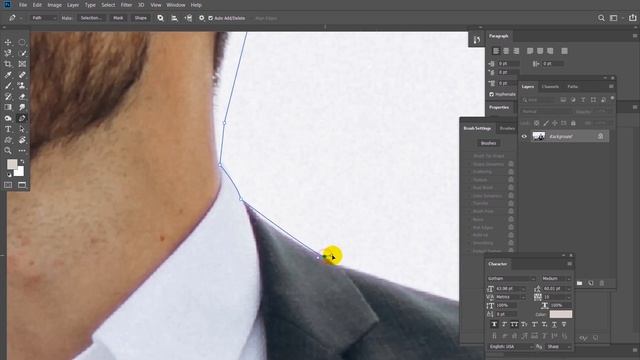Hide the Background layer eye icon
The height and width of the screenshot is (360, 640).
point(524,136)
